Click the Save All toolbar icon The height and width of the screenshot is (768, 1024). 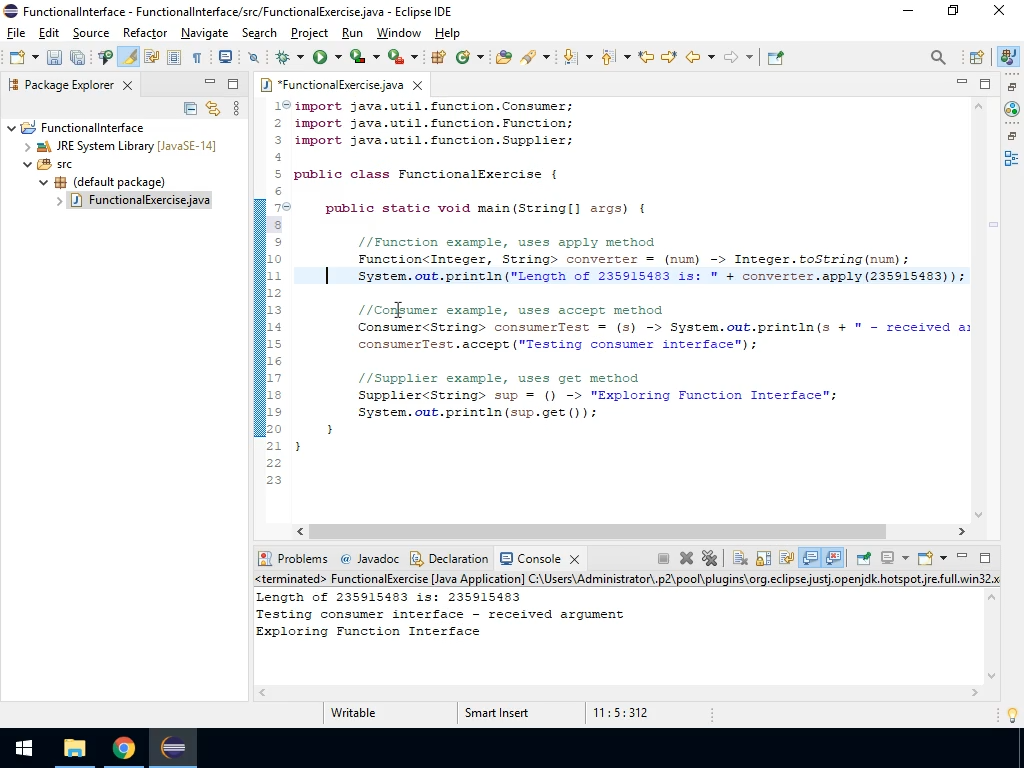pos(77,57)
